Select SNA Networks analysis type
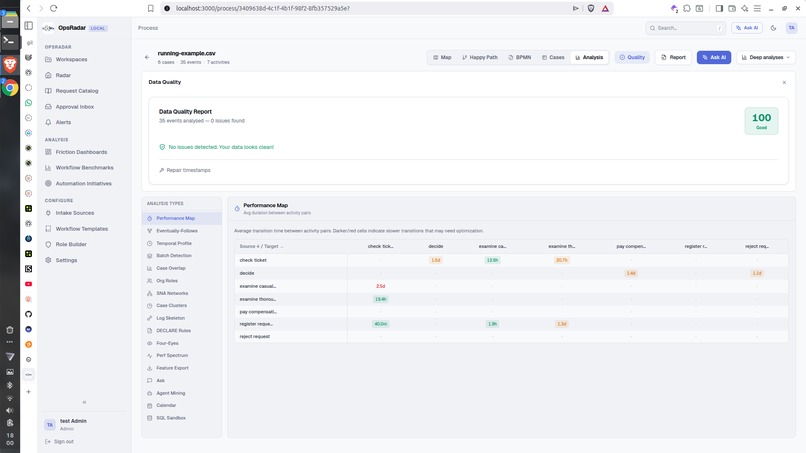This screenshot has height=453, width=806. 181,293
